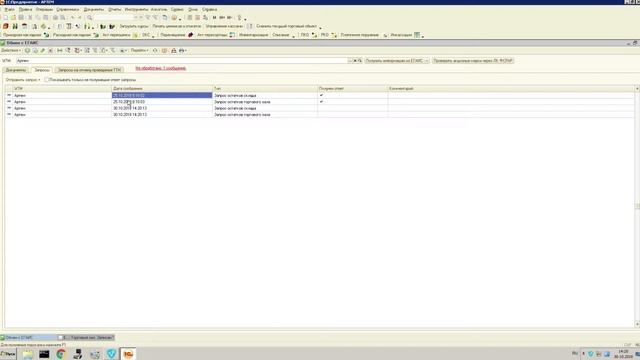
Task: Open the УТМ field ellipsis selector
Action: tap(350, 61)
